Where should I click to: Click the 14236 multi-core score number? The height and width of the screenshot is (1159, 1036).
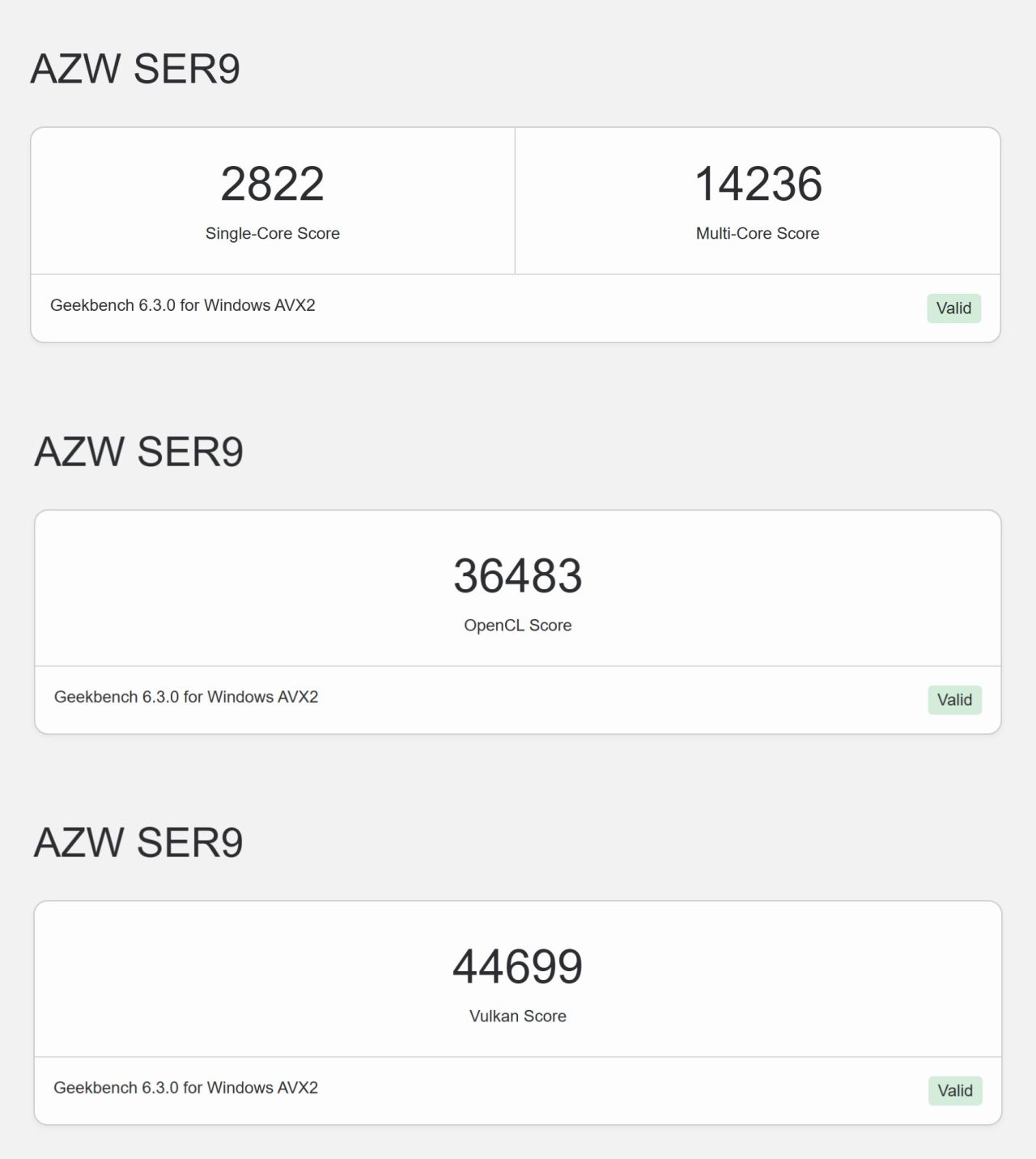[758, 184]
